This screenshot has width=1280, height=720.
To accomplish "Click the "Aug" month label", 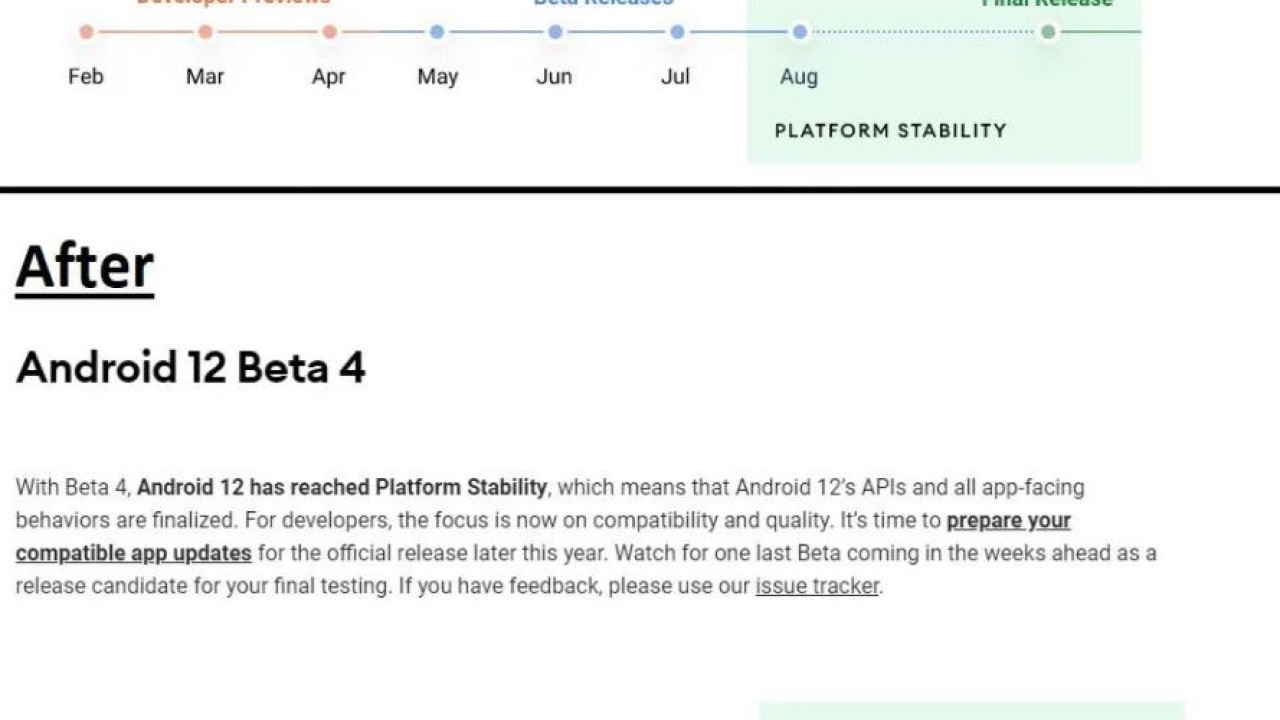I will 799,77.
